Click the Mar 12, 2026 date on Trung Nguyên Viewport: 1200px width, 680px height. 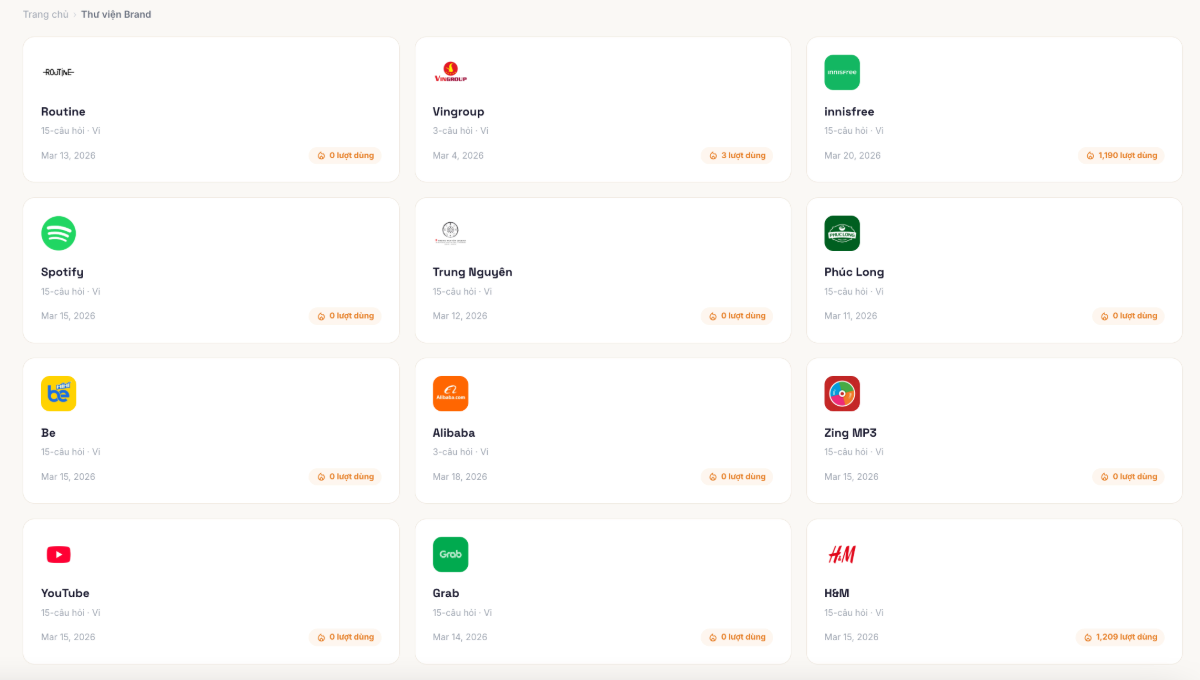click(460, 316)
